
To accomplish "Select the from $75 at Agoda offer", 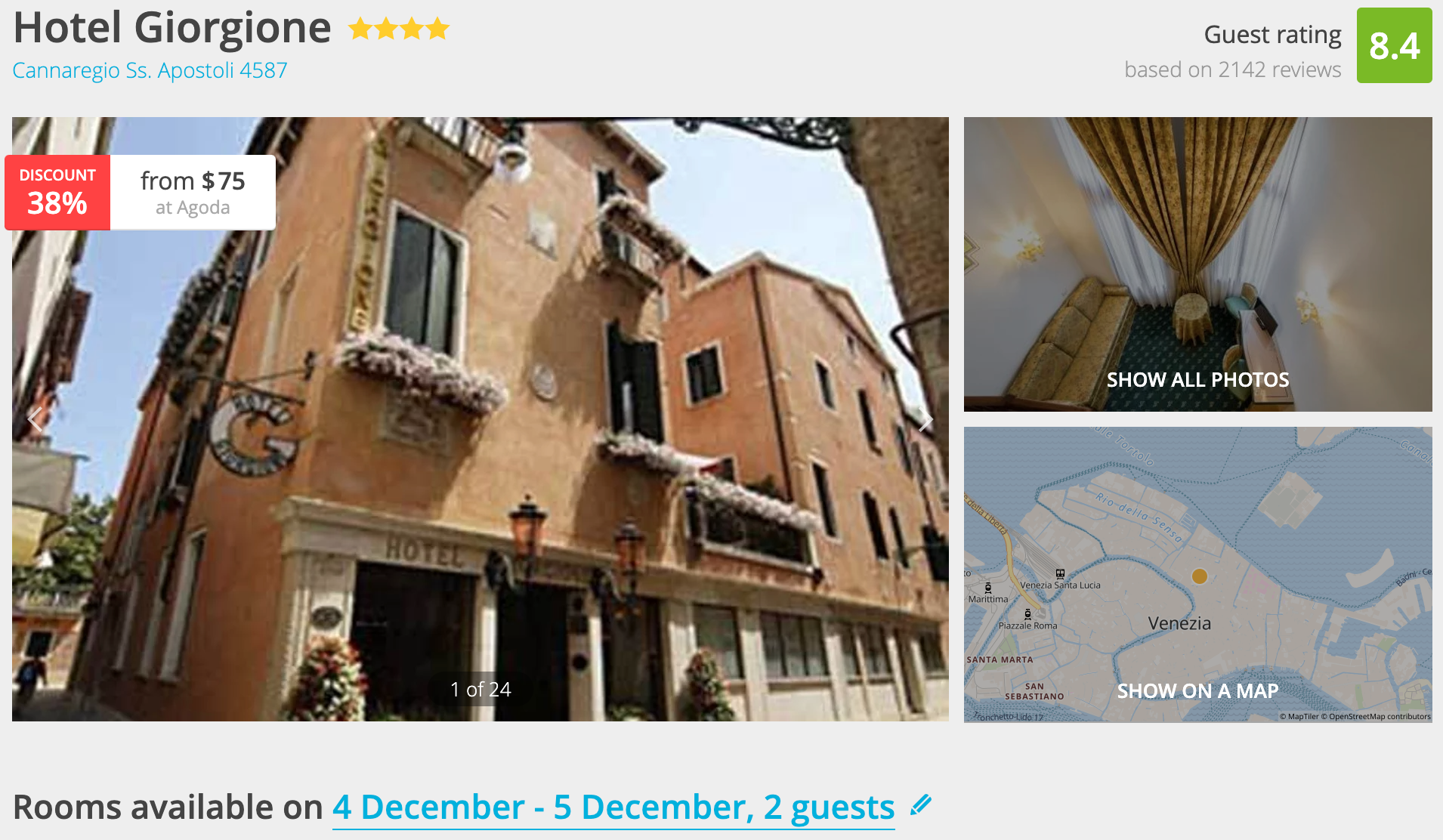I will [x=193, y=193].
